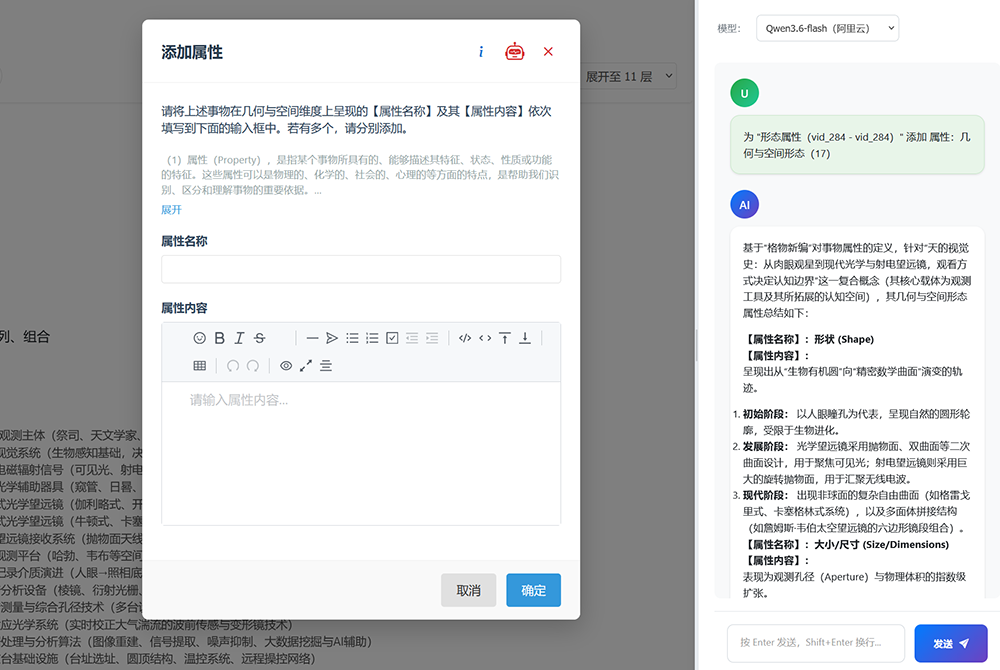Image resolution: width=1000 pixels, height=670 pixels.
Task: Click the 取消 button
Action: [x=469, y=590]
